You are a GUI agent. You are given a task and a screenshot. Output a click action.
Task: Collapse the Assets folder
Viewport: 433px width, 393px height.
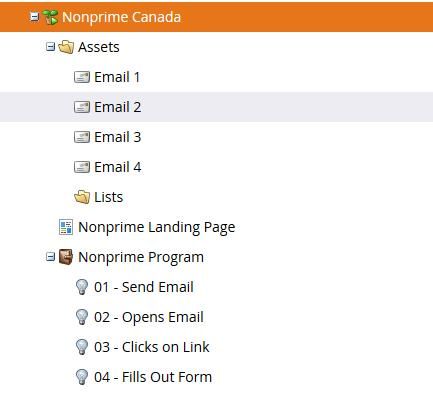point(50,47)
